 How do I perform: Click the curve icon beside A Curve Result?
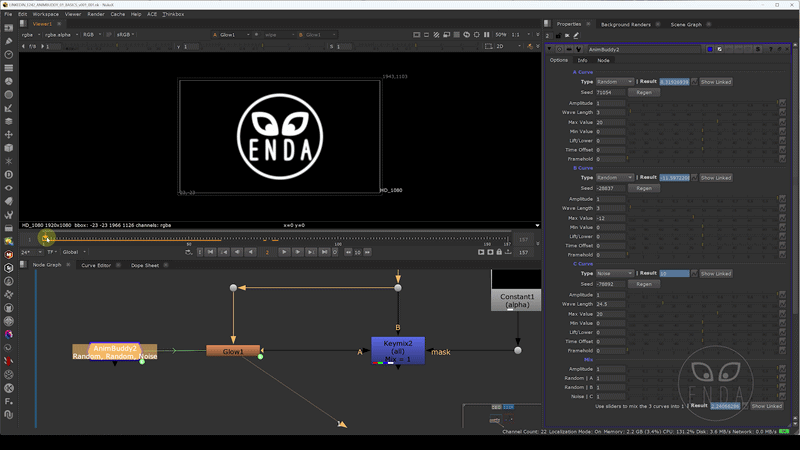point(694,82)
